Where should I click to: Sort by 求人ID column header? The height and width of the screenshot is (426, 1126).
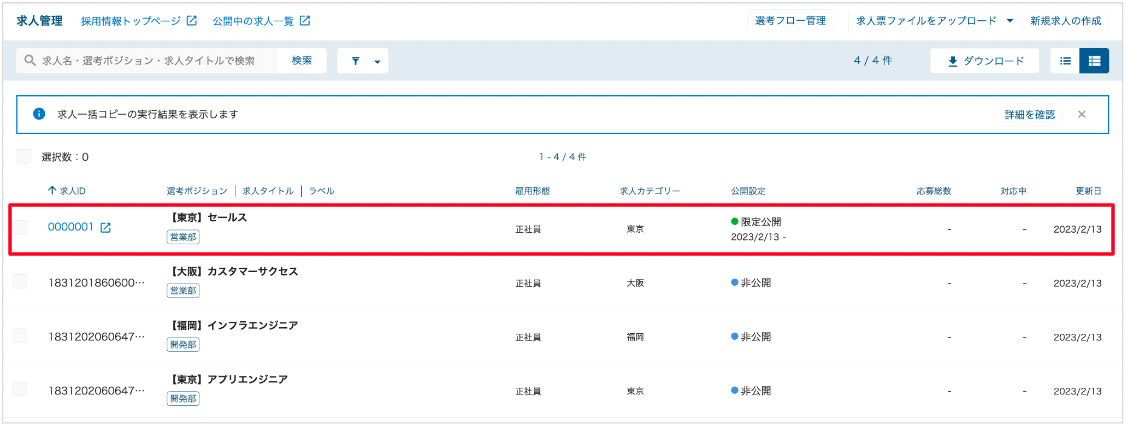67,191
